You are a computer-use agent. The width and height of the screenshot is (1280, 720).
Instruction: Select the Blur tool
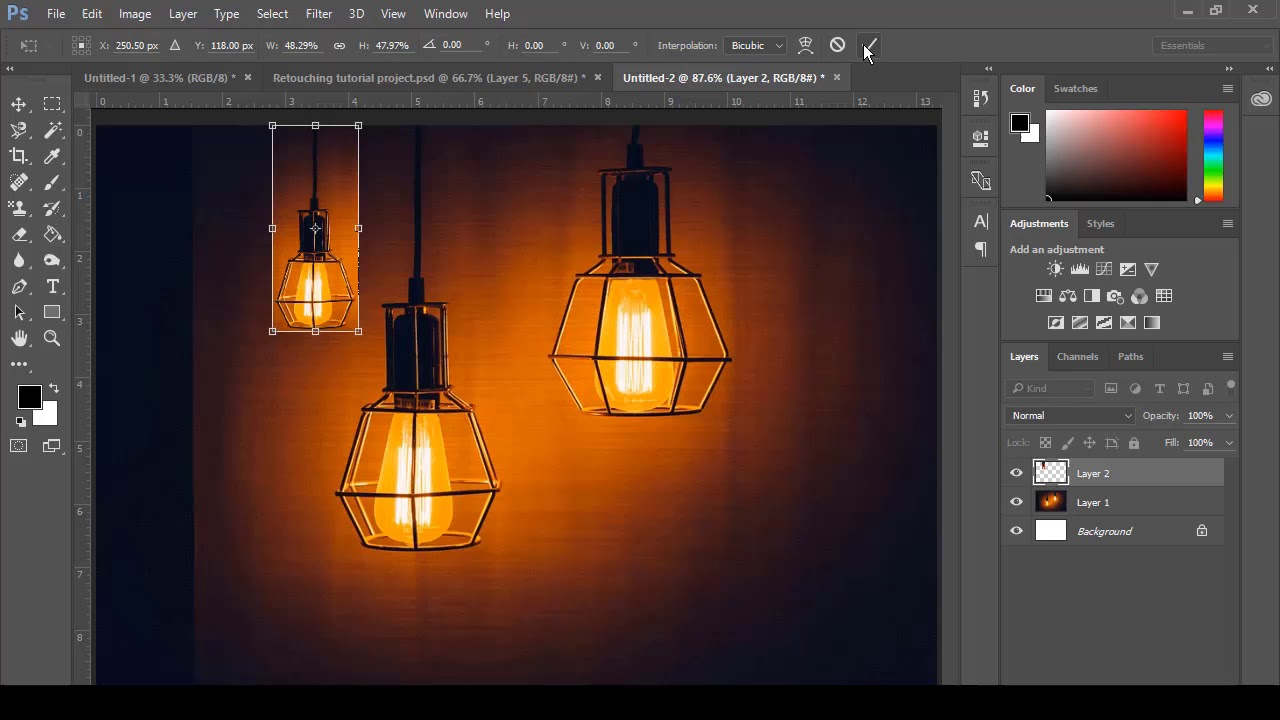pos(19,260)
